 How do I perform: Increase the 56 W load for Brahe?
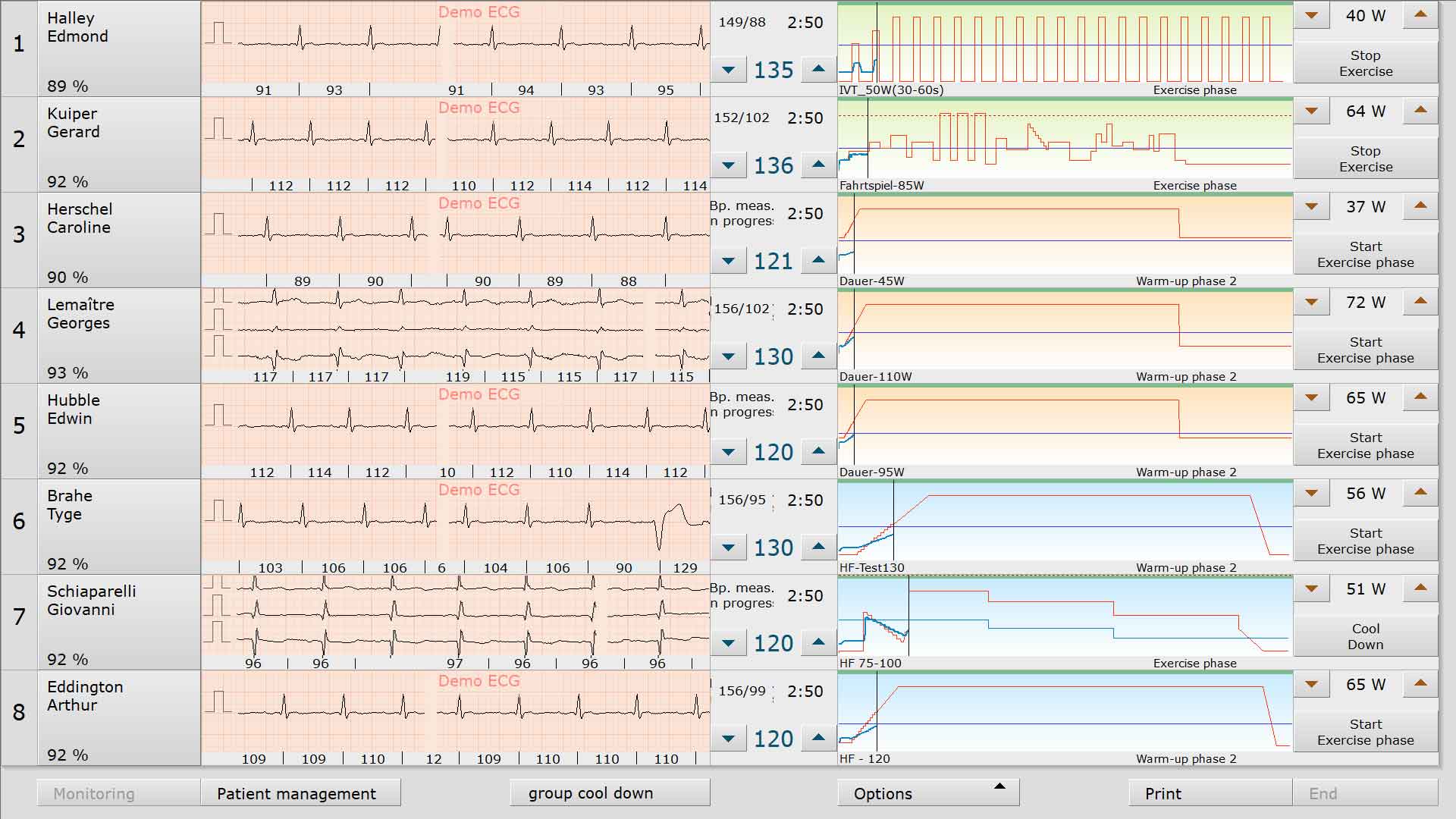click(1420, 494)
